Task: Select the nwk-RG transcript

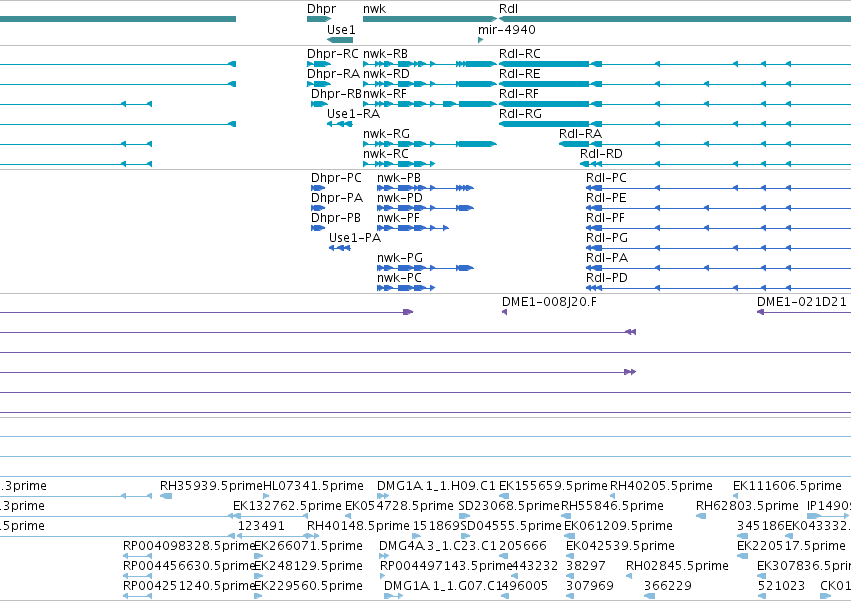Action: [430, 144]
